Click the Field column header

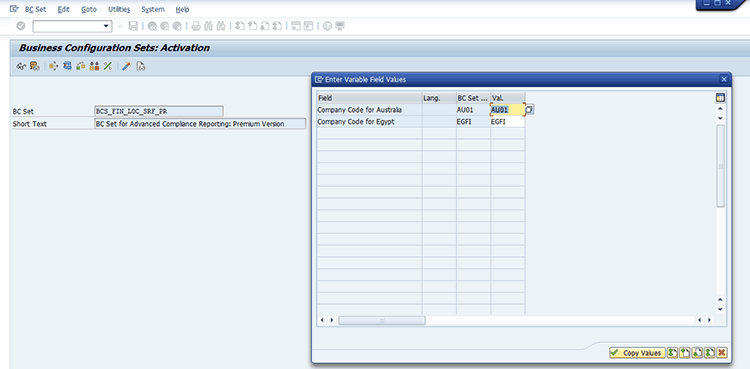coord(369,98)
